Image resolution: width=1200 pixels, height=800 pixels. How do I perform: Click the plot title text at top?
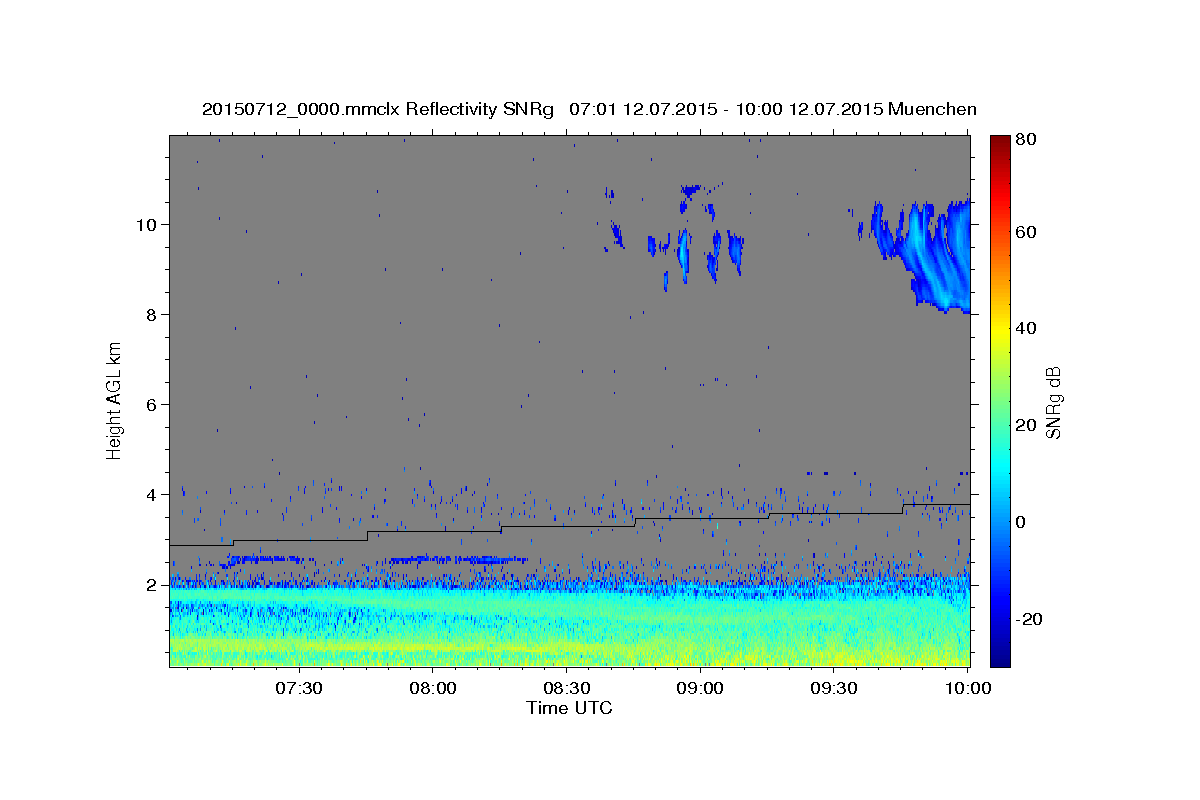(589, 109)
